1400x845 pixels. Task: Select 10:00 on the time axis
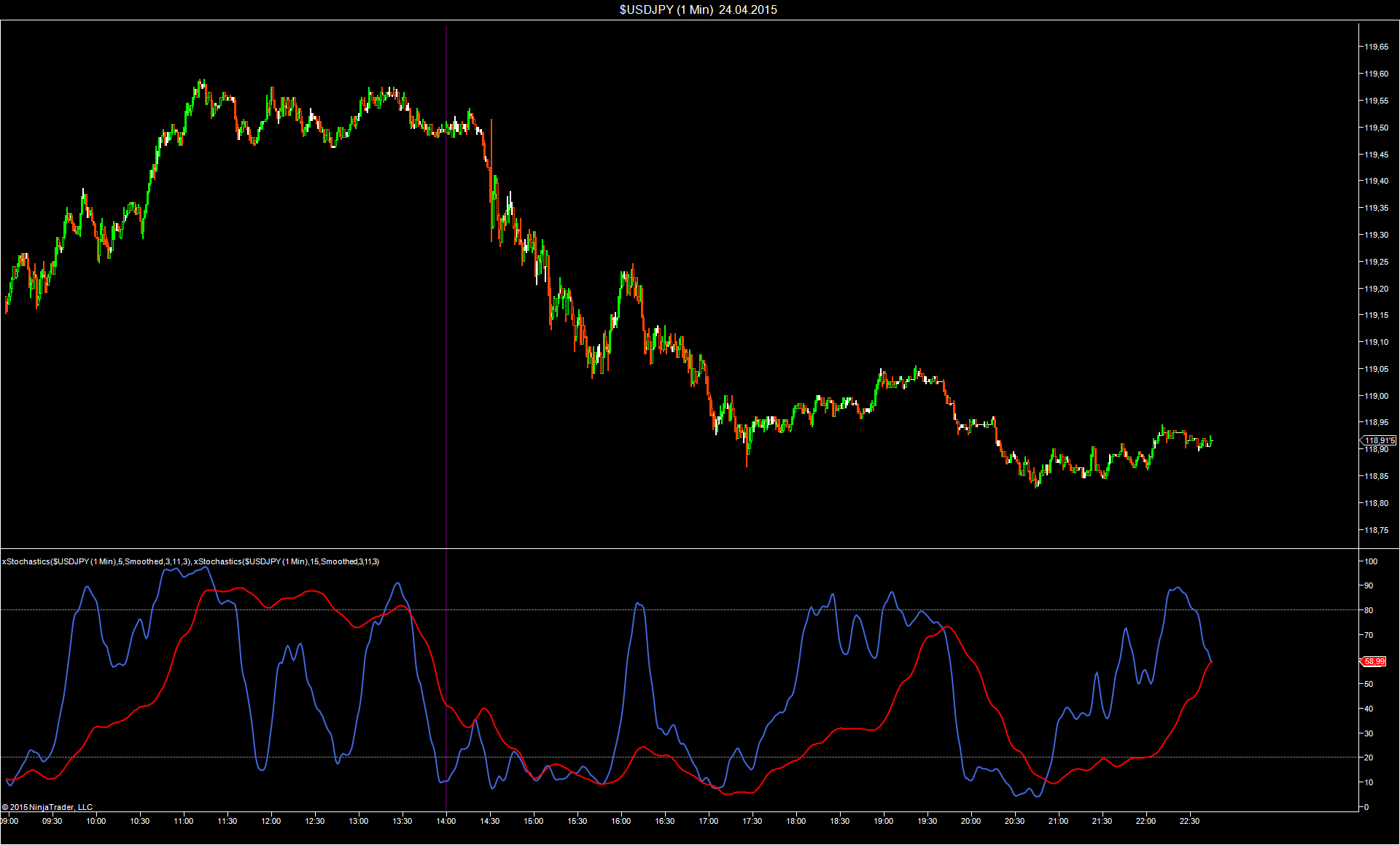(x=96, y=821)
